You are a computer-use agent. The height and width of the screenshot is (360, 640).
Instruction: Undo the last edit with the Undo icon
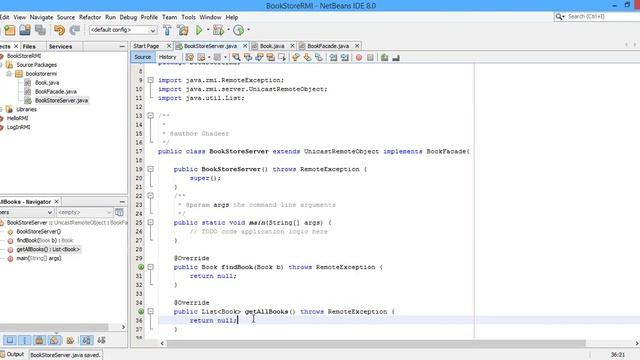coord(60,30)
